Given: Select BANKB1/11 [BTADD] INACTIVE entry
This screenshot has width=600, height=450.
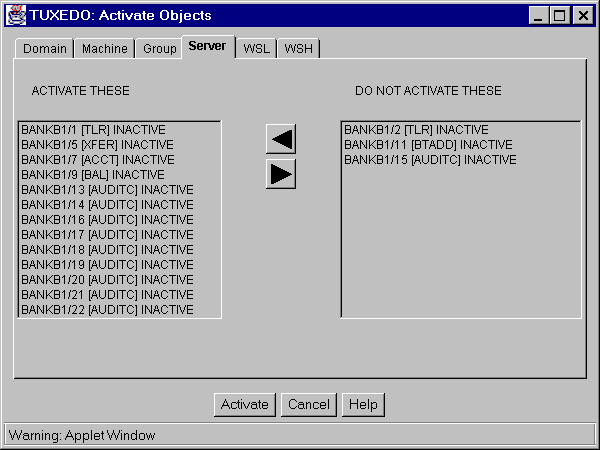Looking at the screenshot, I should click(x=461, y=145).
